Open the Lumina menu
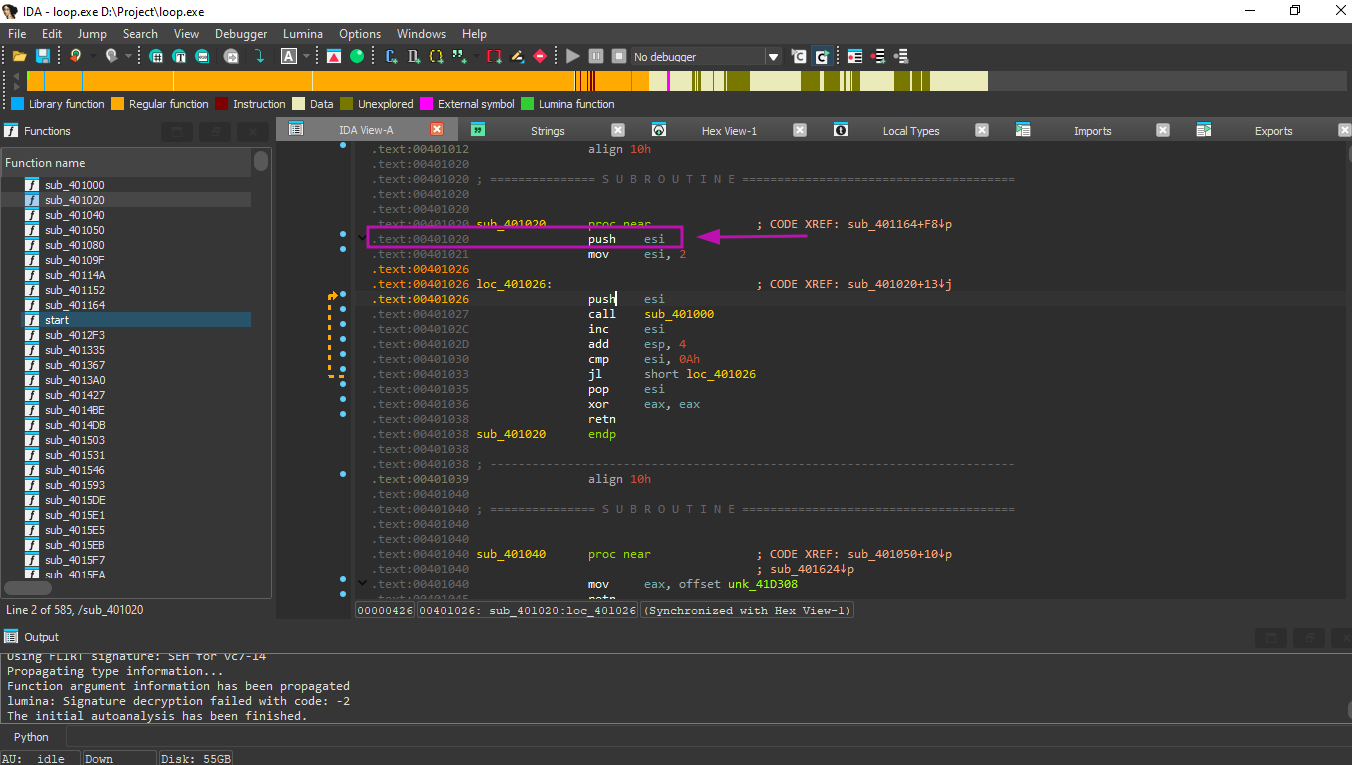Viewport: 1352px width, 765px height. (303, 34)
